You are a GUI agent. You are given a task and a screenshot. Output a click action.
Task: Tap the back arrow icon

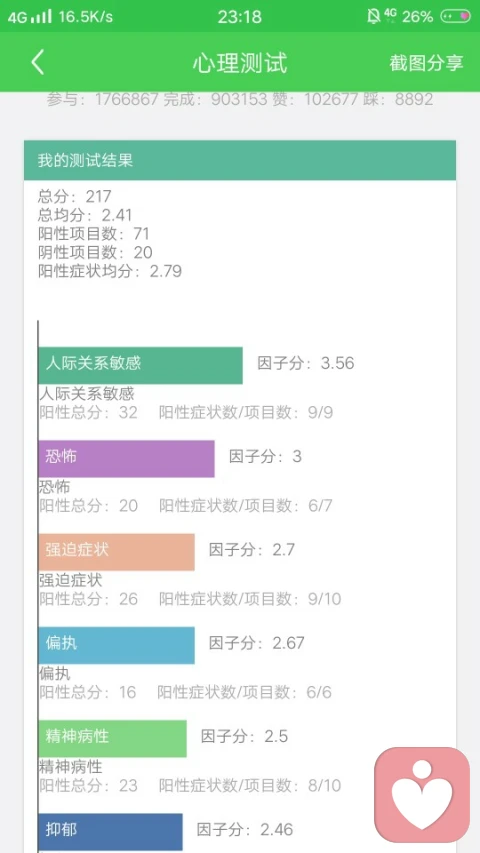37,63
